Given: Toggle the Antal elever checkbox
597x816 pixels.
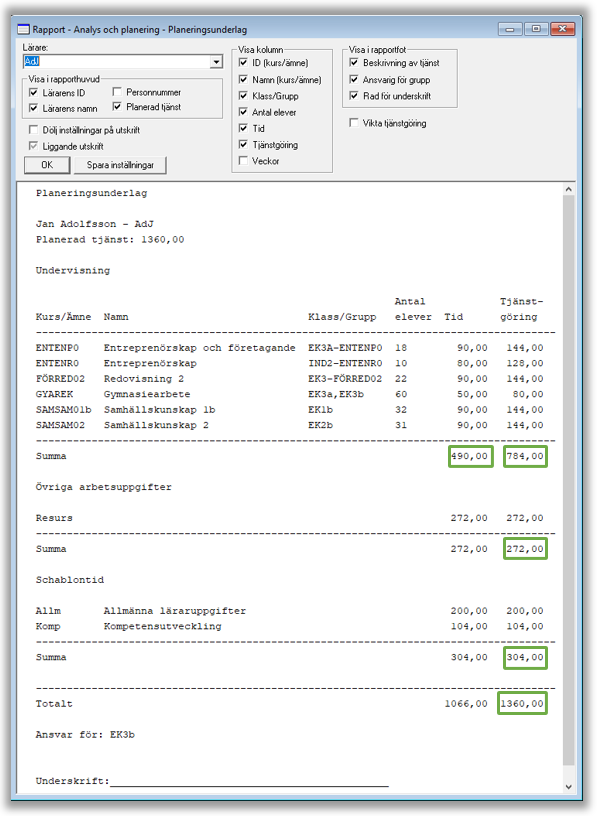Looking at the screenshot, I should point(243,112).
